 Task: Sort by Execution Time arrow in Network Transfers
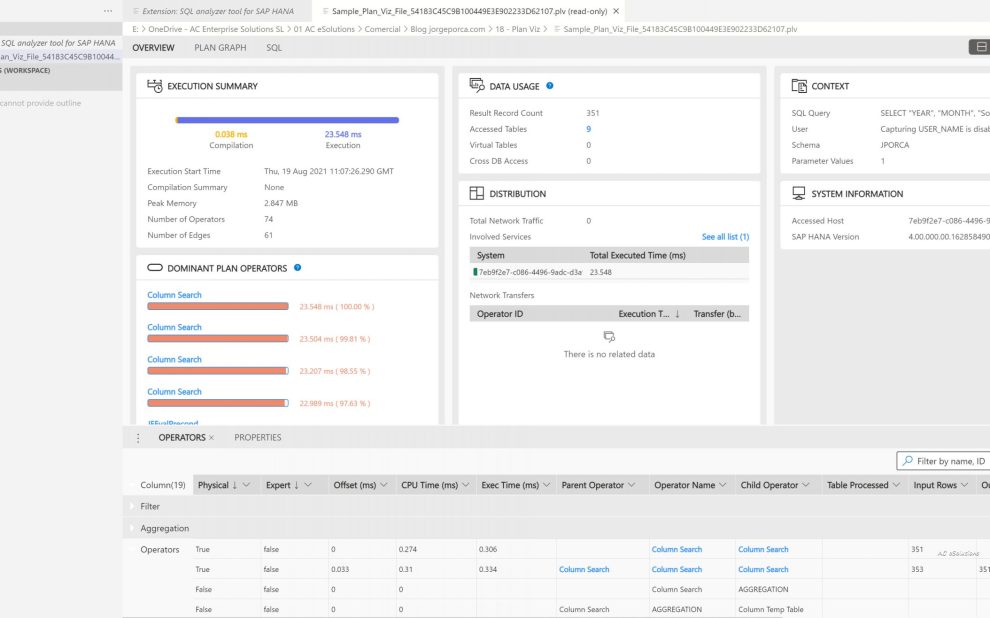pyautogui.click(x=677, y=314)
